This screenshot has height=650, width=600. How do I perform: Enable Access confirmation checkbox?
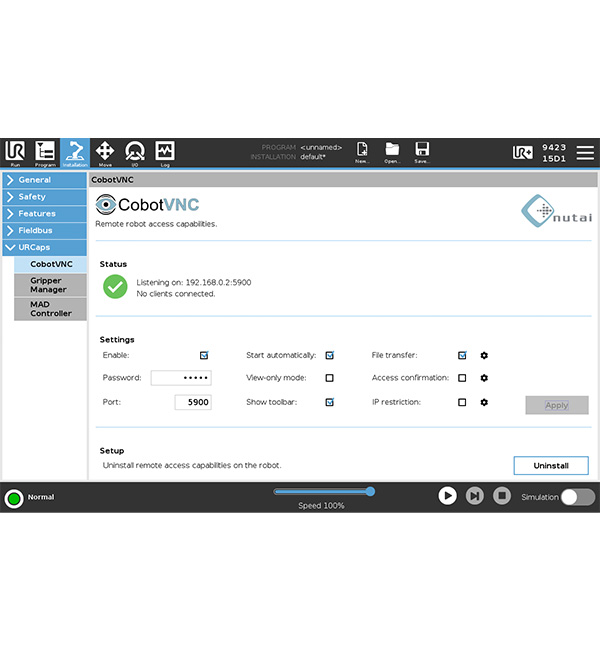pyautogui.click(x=462, y=378)
